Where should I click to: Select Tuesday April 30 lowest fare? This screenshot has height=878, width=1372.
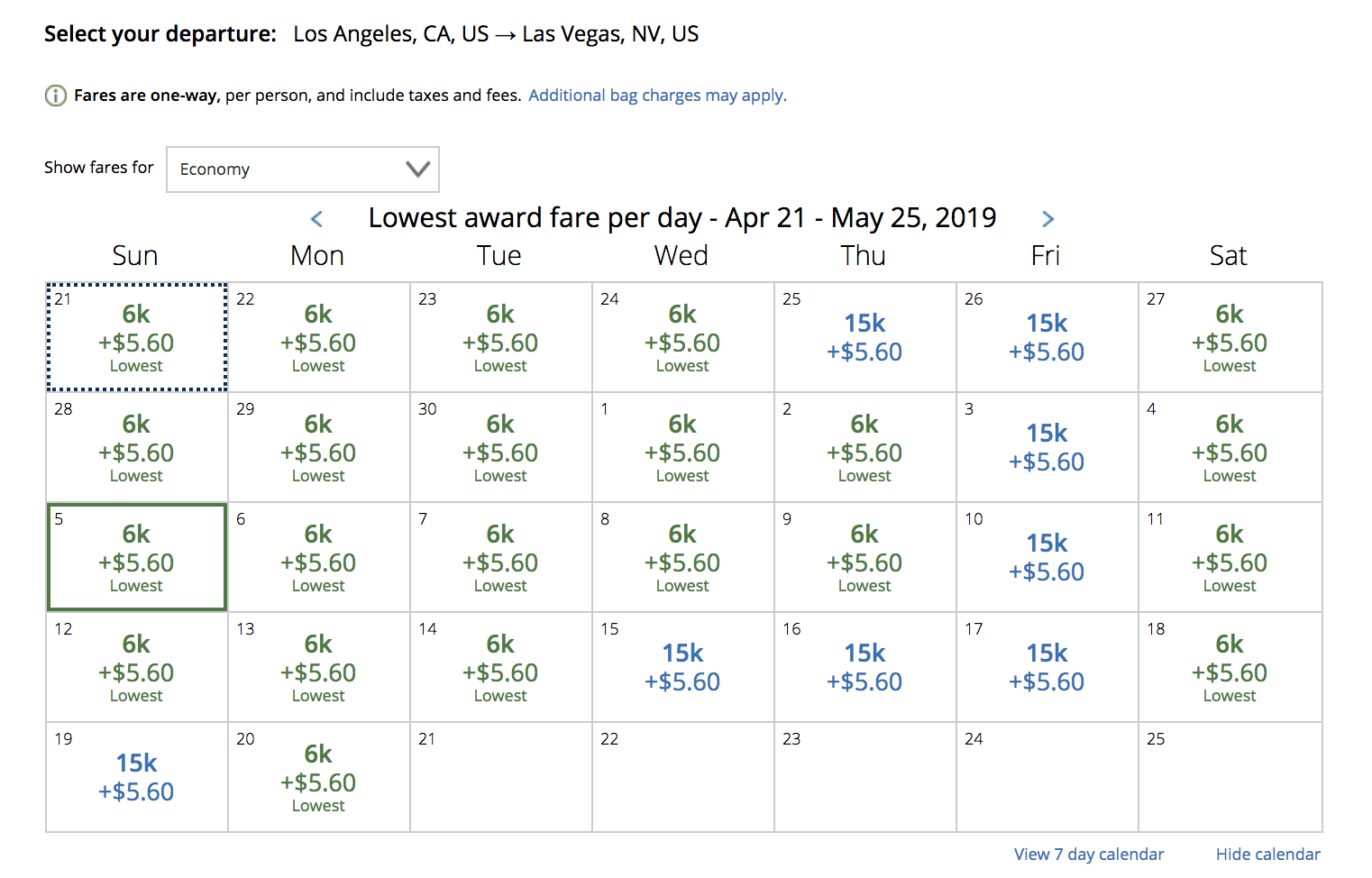pyautogui.click(x=500, y=448)
